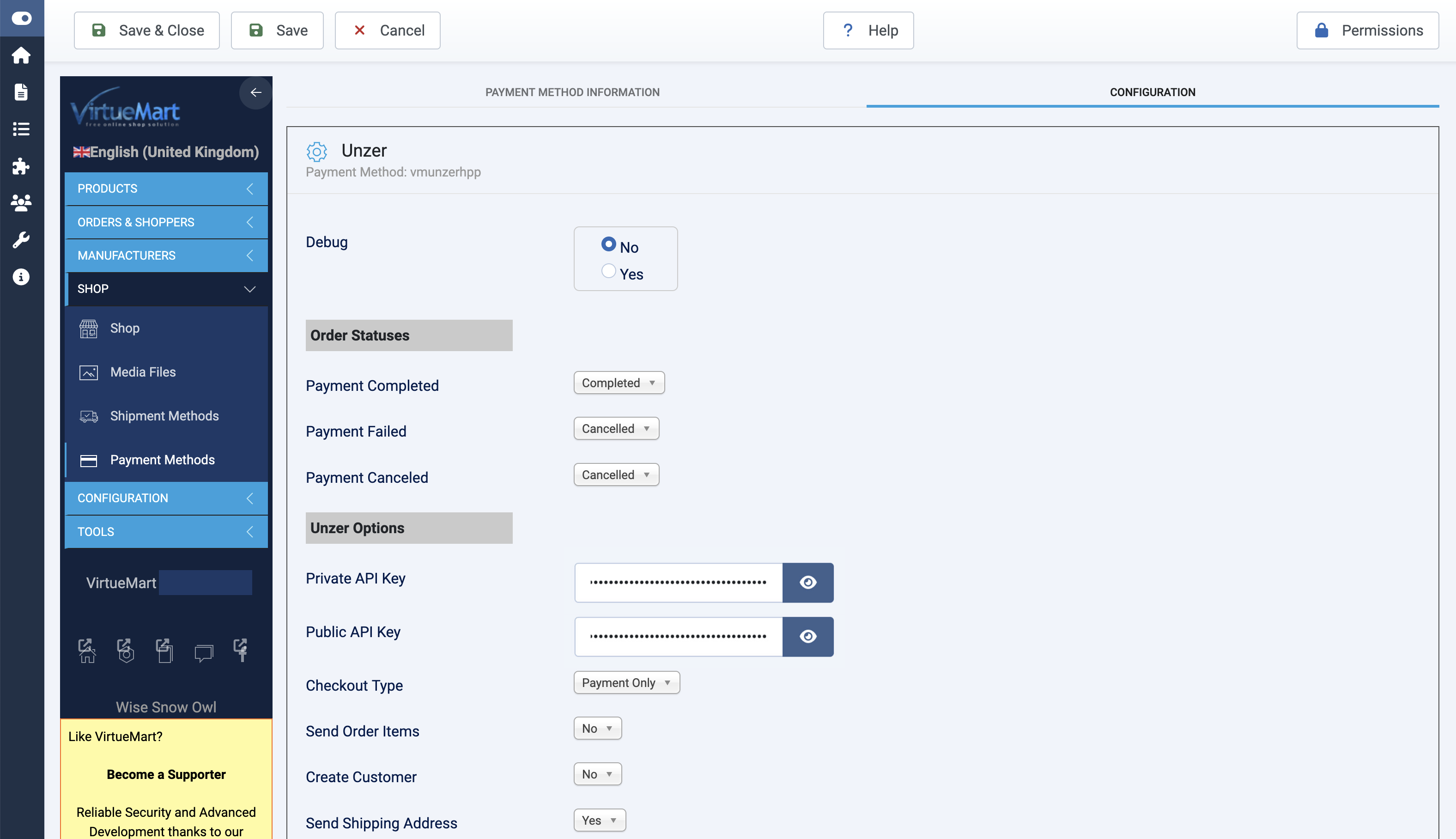1456x839 pixels.
Task: Open Payment Failed status dropdown
Action: tap(616, 429)
